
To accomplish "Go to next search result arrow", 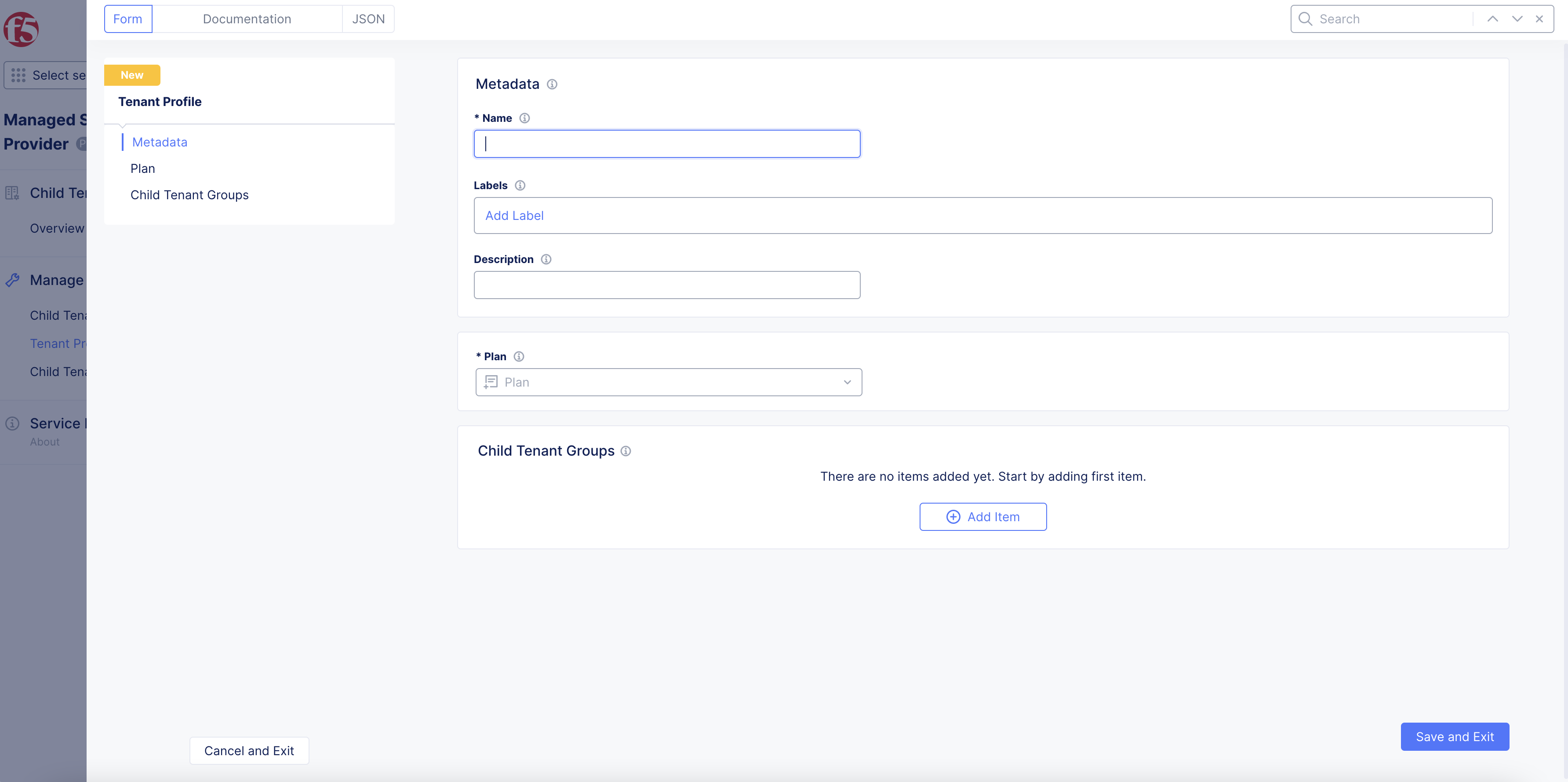I will (1517, 19).
